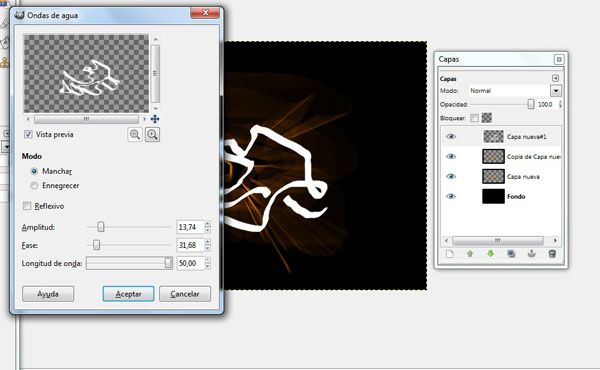Open the Capas tab configuration menu arrow
The height and width of the screenshot is (370, 600).
(555, 78)
